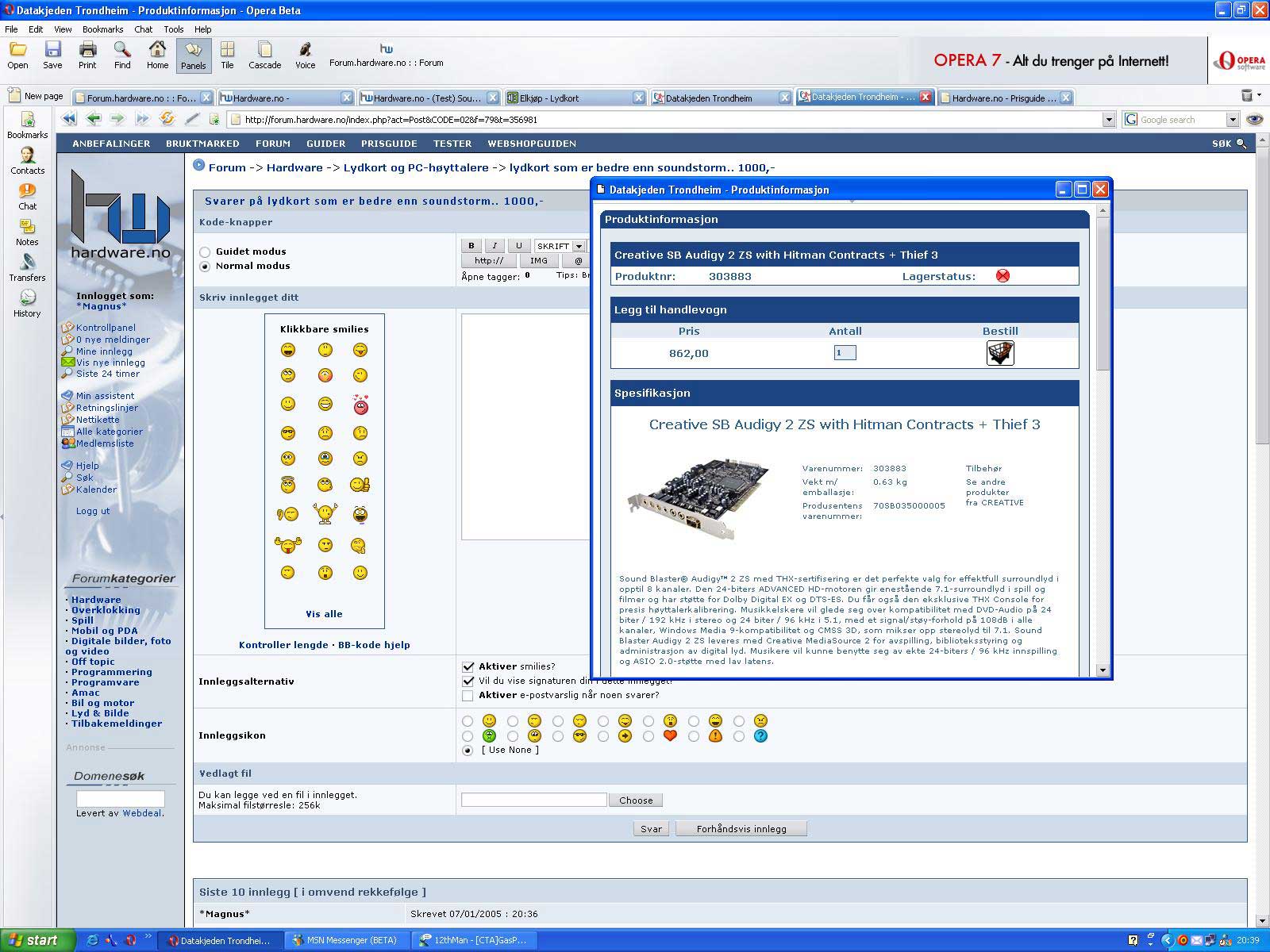Select the orange exclamation icon radio
The image size is (1270, 952).
[x=694, y=736]
